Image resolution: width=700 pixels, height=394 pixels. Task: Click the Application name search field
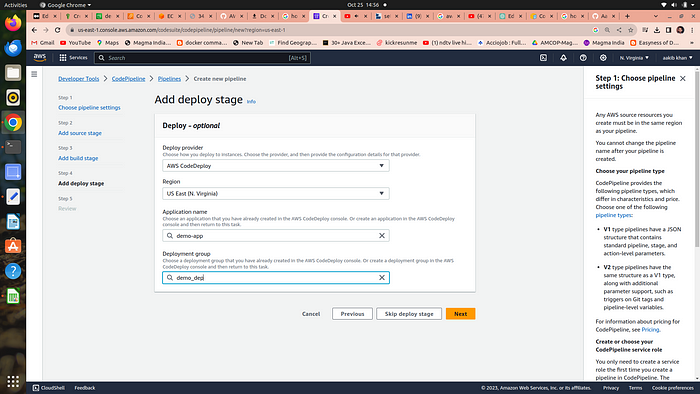276,236
